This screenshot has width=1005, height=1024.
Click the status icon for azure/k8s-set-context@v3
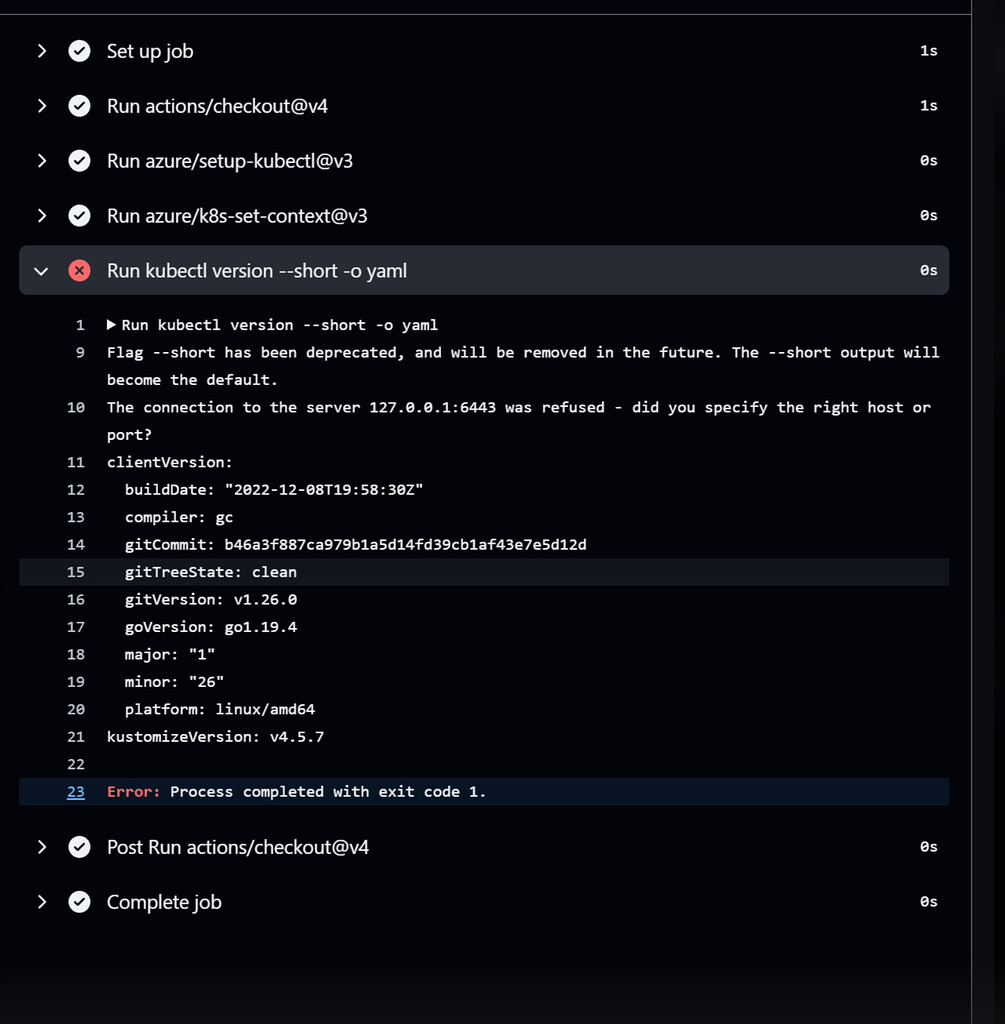coord(79,216)
